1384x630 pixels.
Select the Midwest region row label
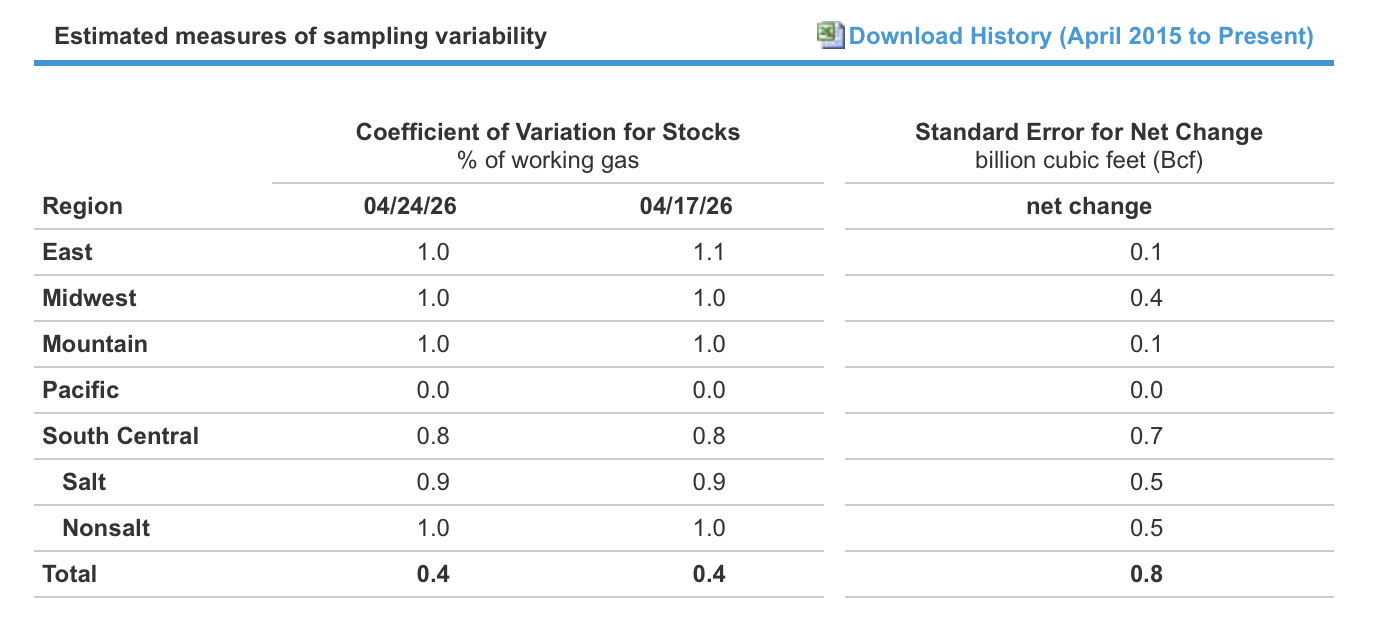90,298
